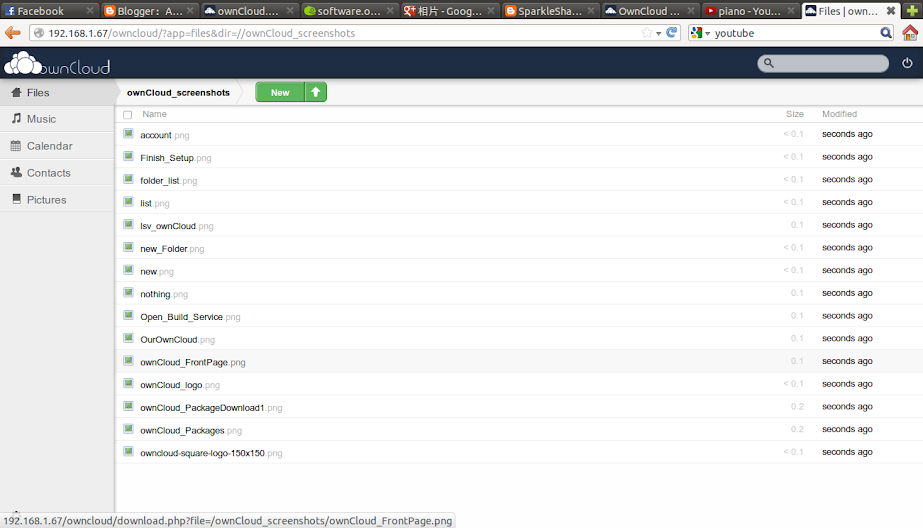Open Music in the sidebar

coord(57,119)
